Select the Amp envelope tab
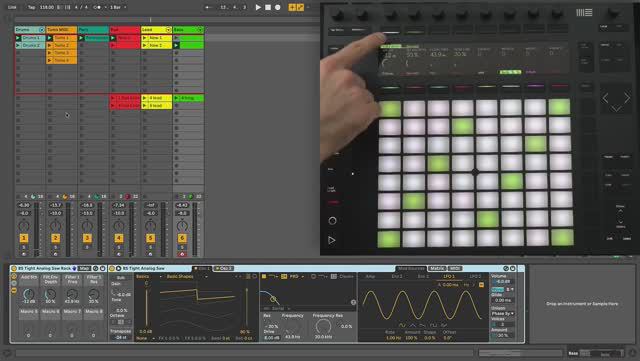This screenshot has height=361, width=640. [x=370, y=276]
